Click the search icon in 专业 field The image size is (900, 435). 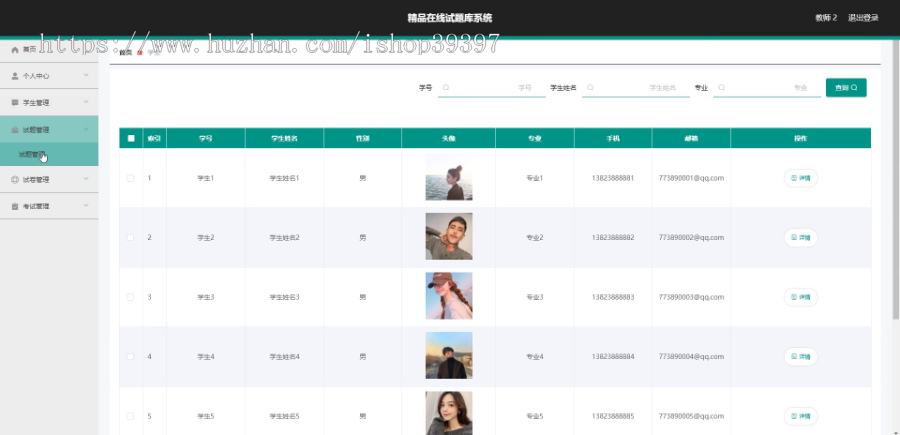click(x=721, y=88)
